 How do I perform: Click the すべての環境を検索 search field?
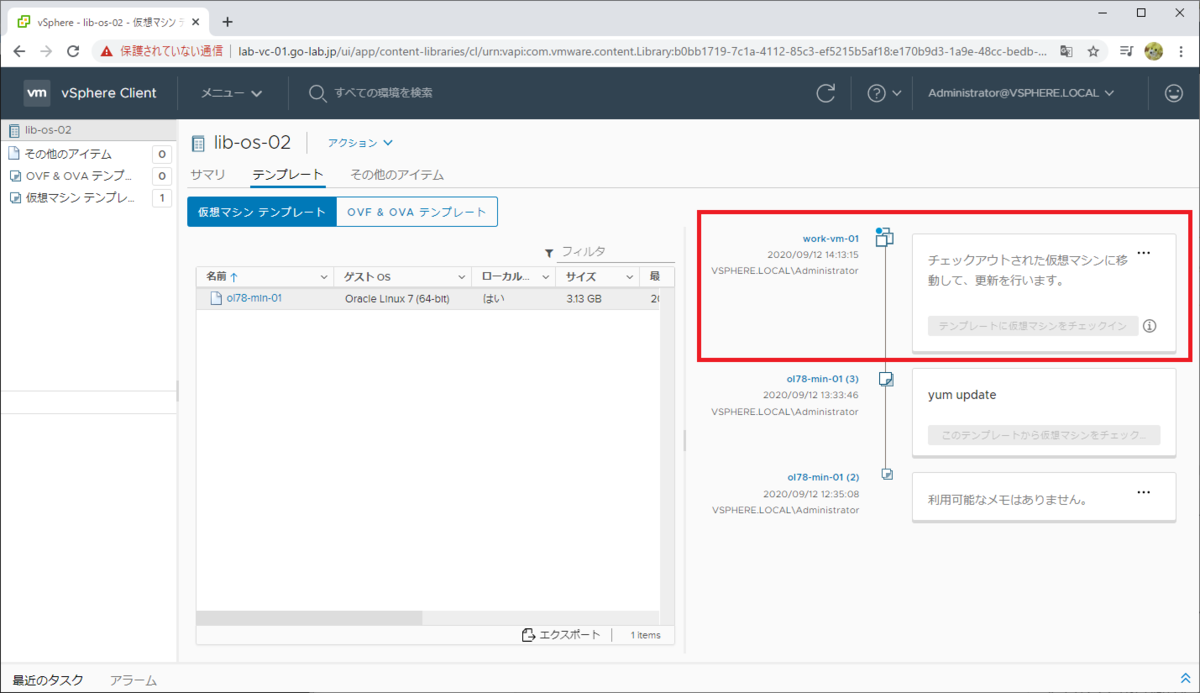pos(384,93)
